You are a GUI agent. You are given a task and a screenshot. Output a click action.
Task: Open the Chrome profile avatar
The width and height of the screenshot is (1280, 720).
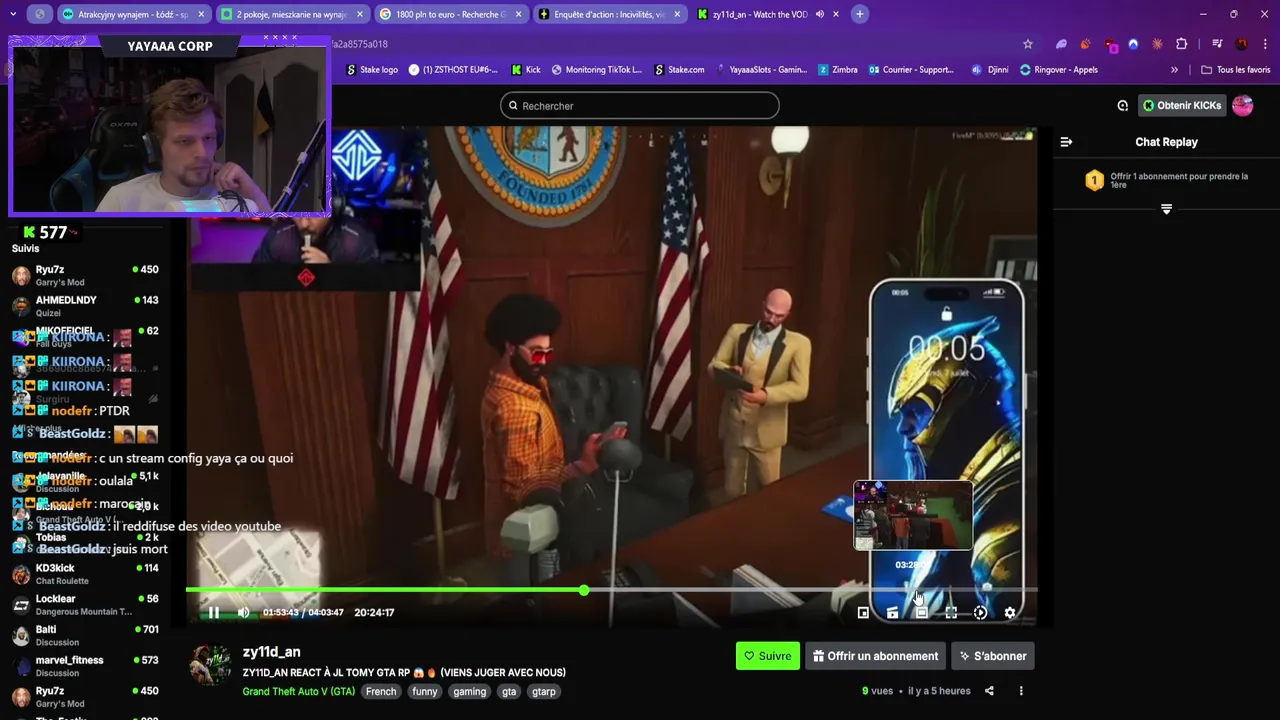pos(1241,44)
